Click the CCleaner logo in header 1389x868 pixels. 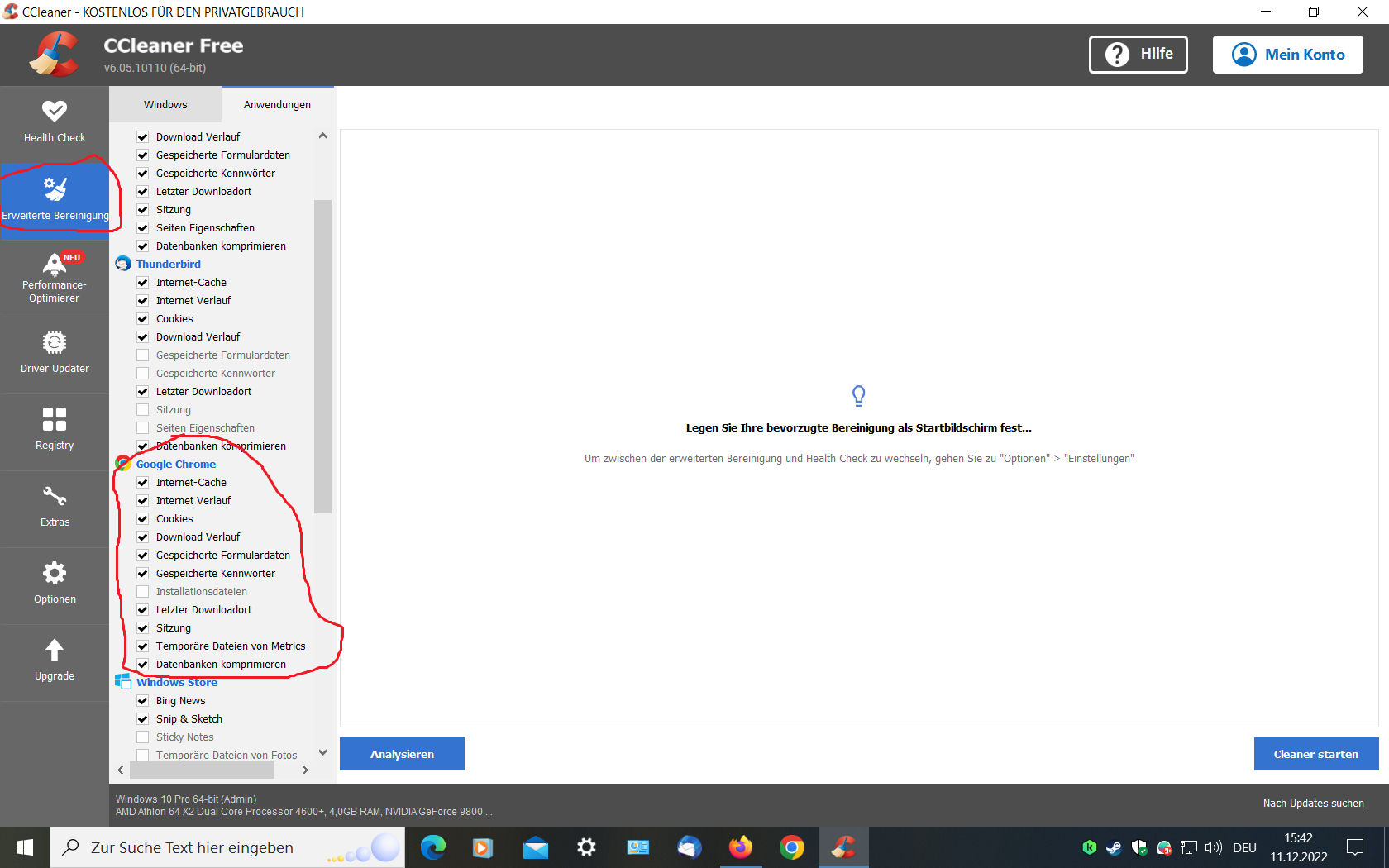(55, 55)
